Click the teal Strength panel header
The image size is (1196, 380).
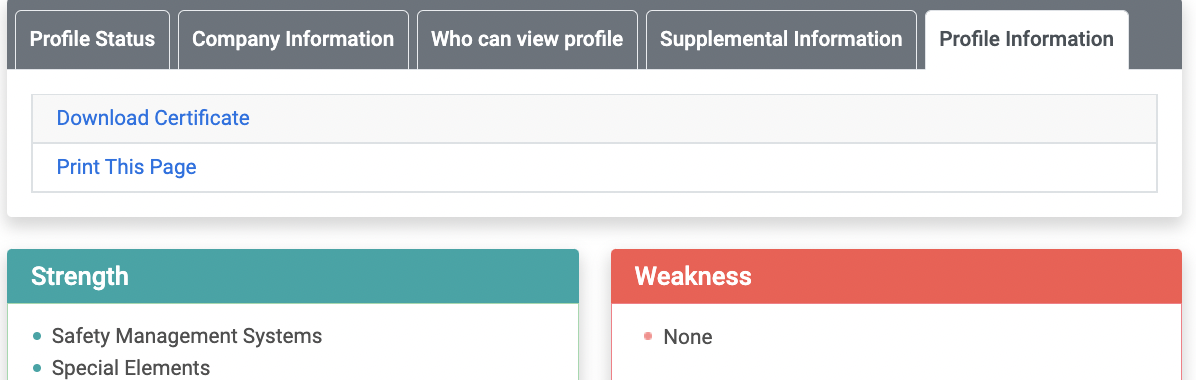[293, 276]
